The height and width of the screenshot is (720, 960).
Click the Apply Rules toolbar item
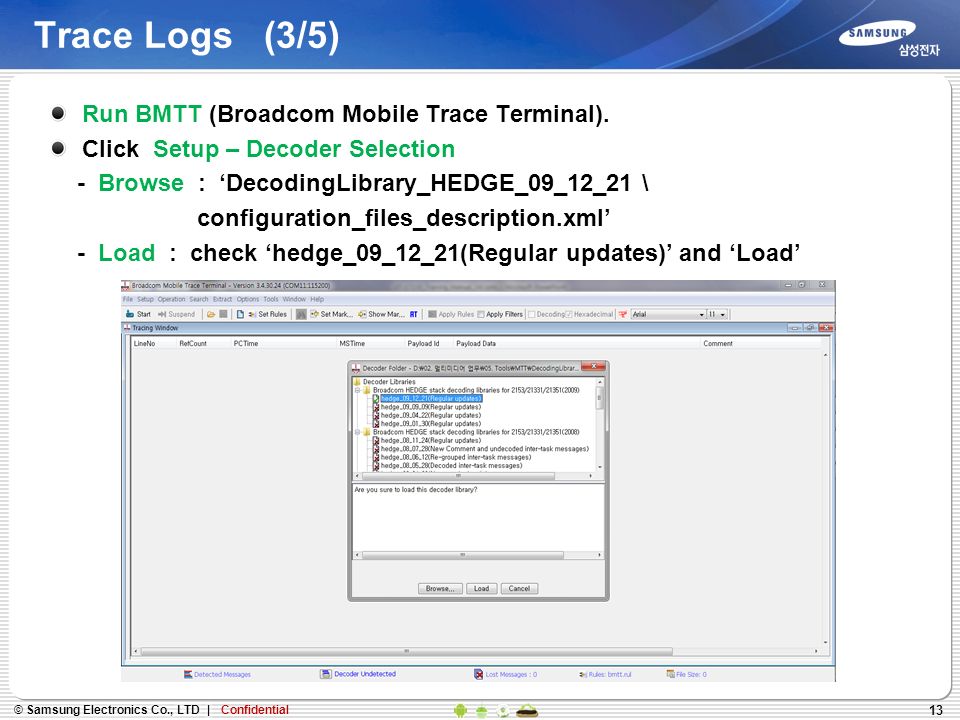click(451, 314)
